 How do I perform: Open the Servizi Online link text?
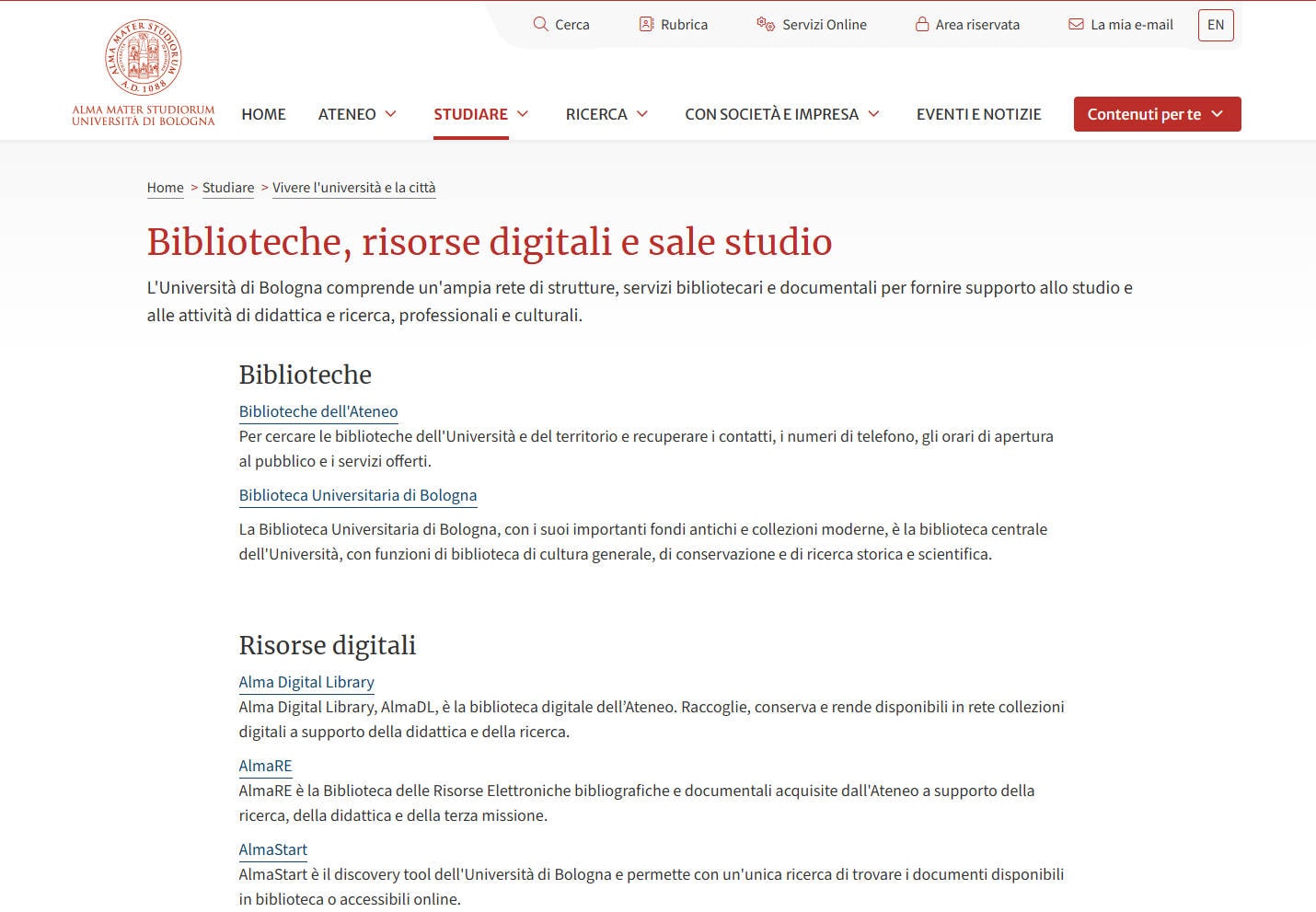click(825, 25)
